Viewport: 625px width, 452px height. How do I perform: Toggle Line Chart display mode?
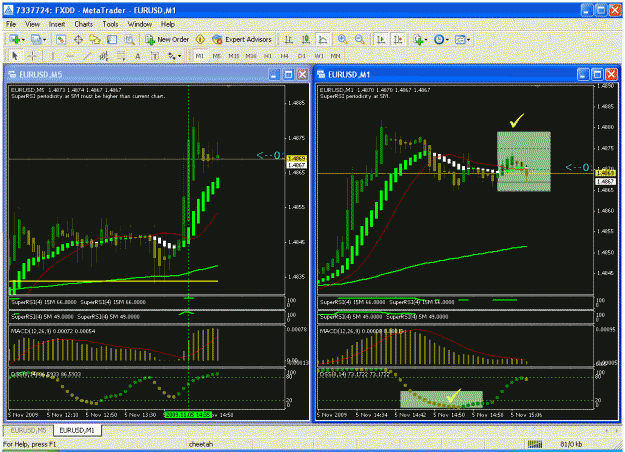pos(323,39)
